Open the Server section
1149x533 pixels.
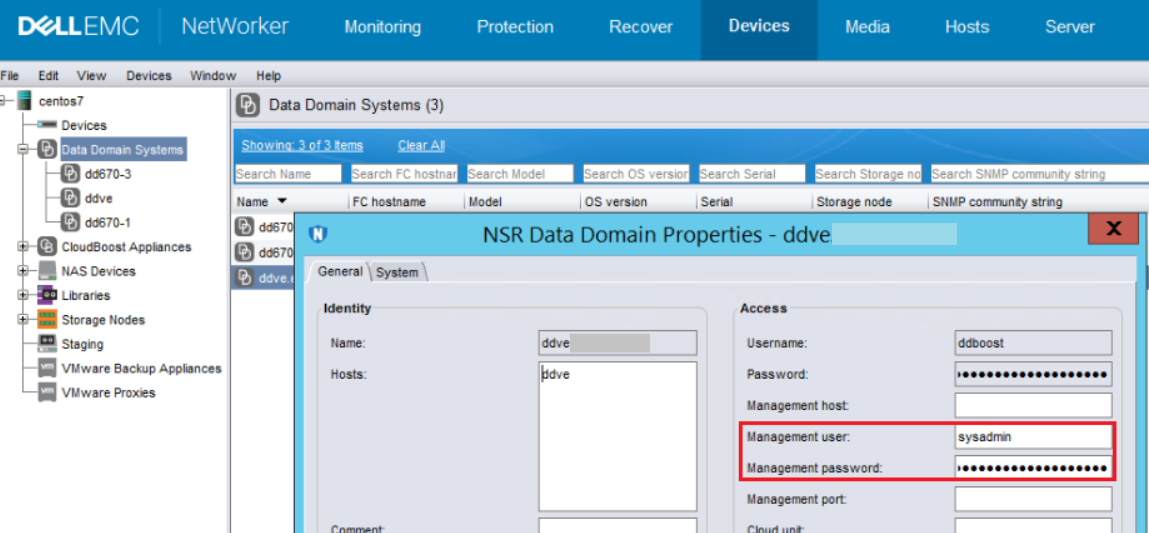[x=1070, y=27]
